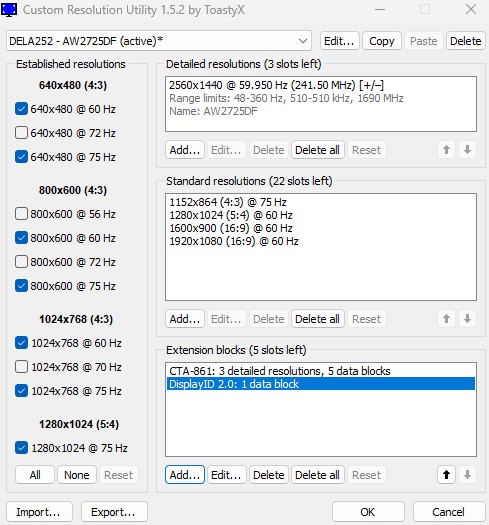Screen dimensions: 489x525
Task: Click Reset under Detailed resolutions list
Action: [x=366, y=150]
